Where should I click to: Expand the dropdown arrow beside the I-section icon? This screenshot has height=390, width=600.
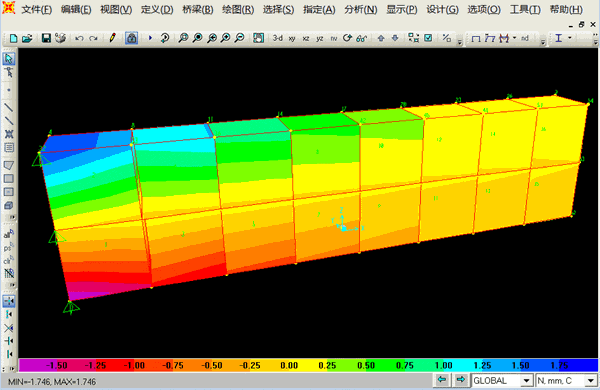570,38
